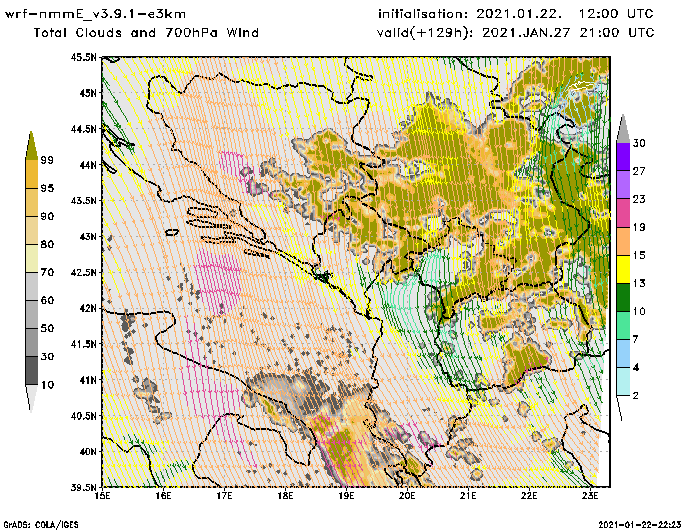
Task: Click the 15E longitude label
Action: tap(103, 496)
